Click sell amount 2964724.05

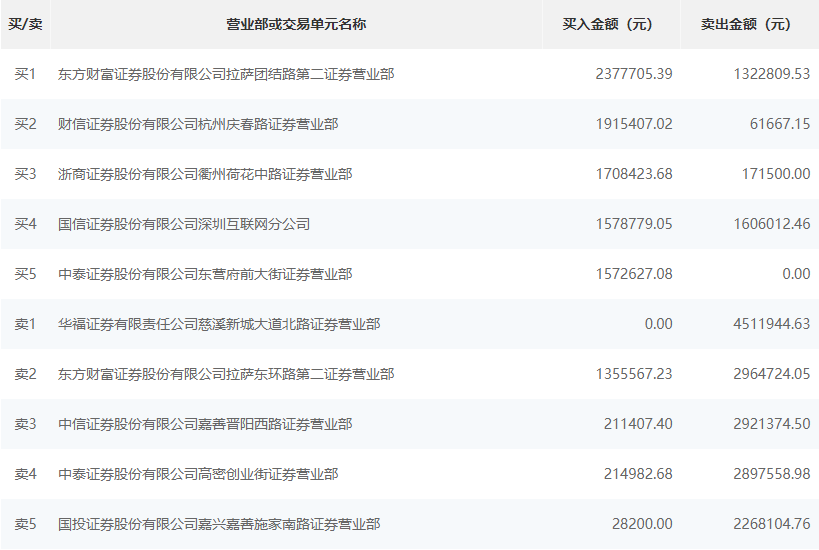[772, 374]
